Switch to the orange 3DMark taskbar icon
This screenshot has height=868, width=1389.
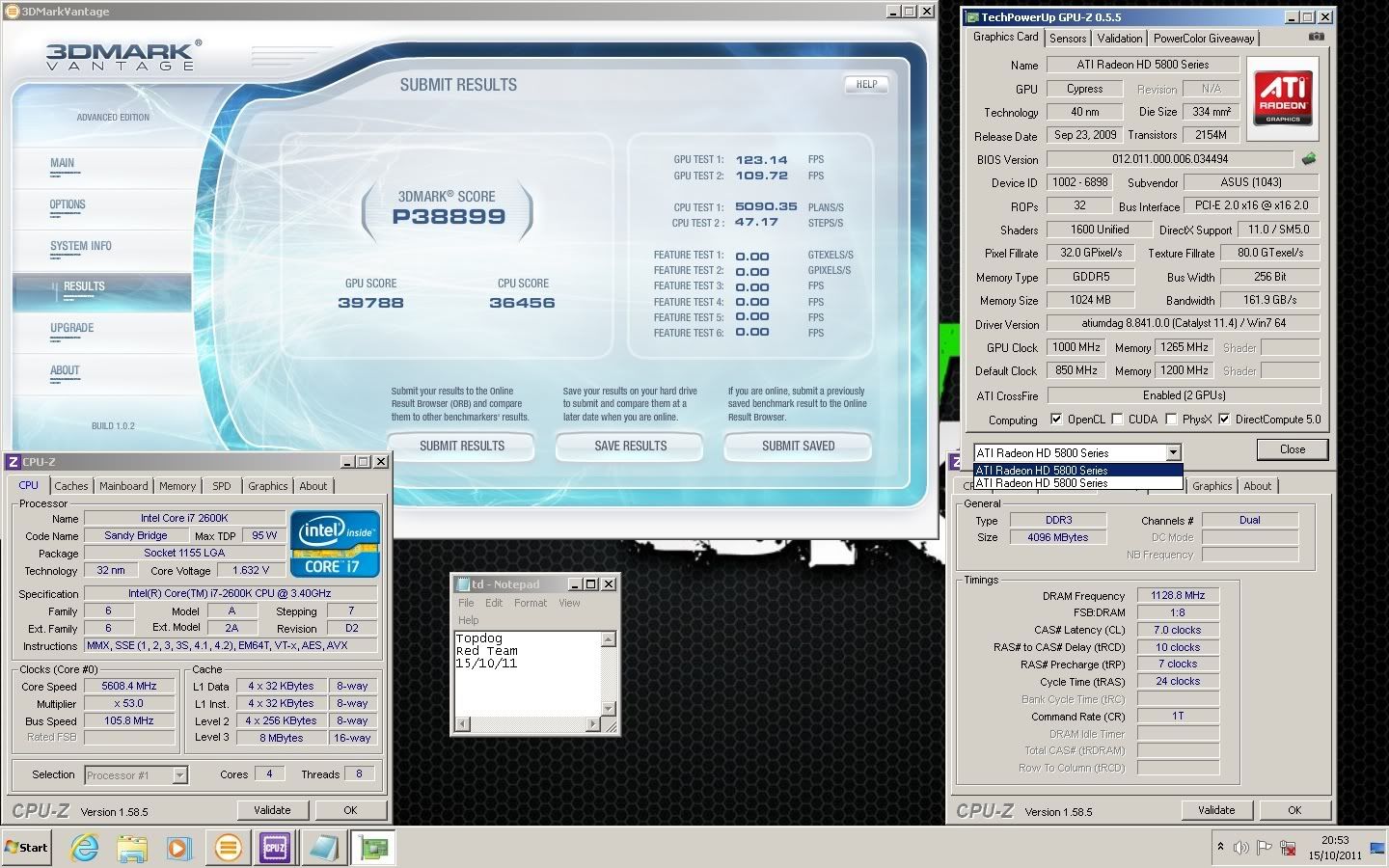228,848
